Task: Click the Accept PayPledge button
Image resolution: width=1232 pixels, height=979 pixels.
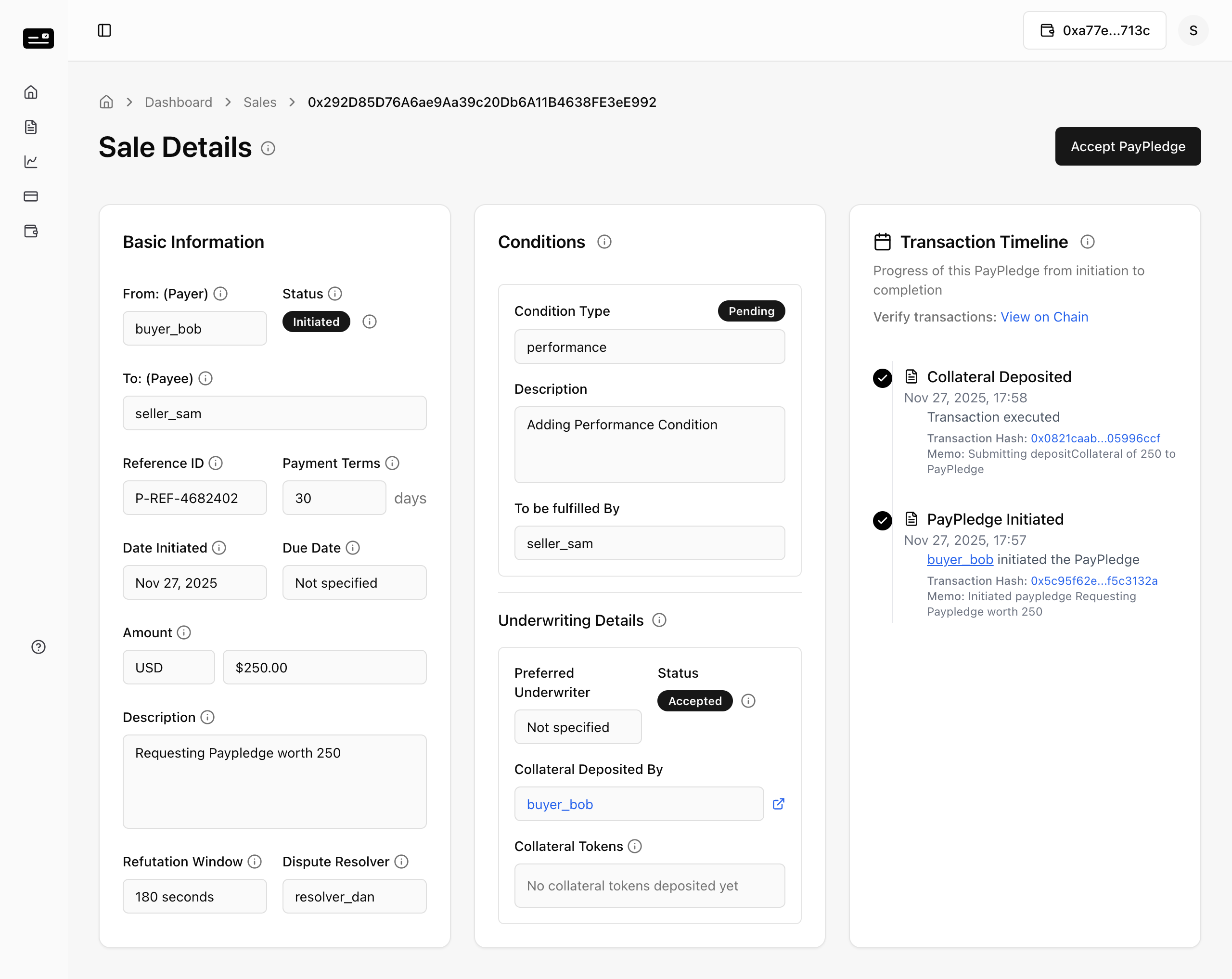Action: click(1128, 146)
